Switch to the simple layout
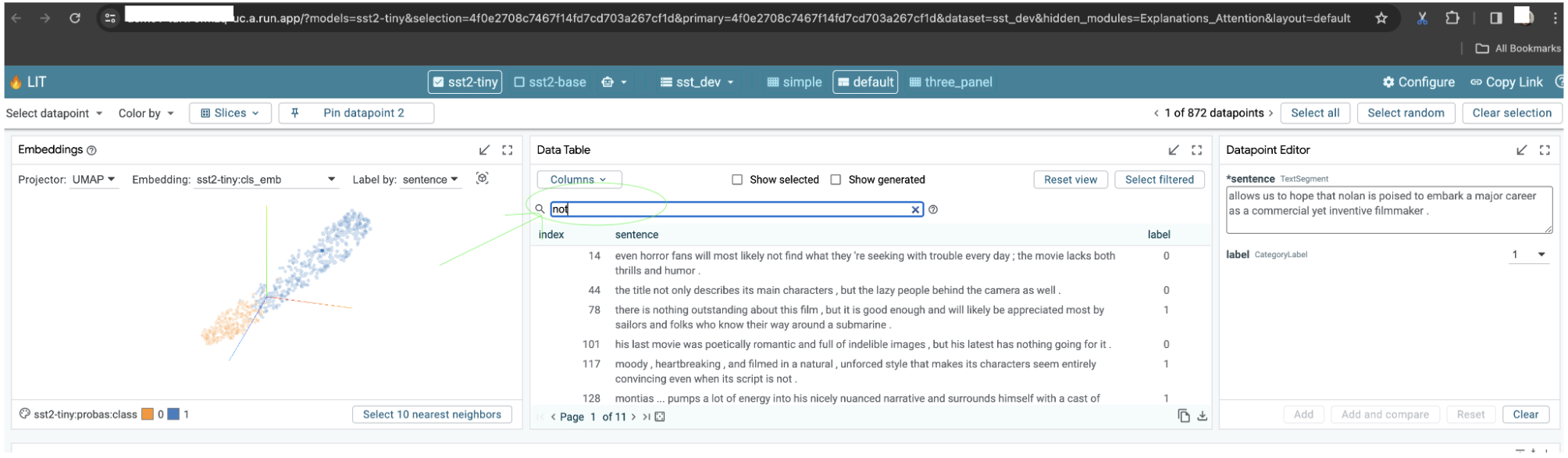The width and height of the screenshot is (1568, 458). pos(794,82)
